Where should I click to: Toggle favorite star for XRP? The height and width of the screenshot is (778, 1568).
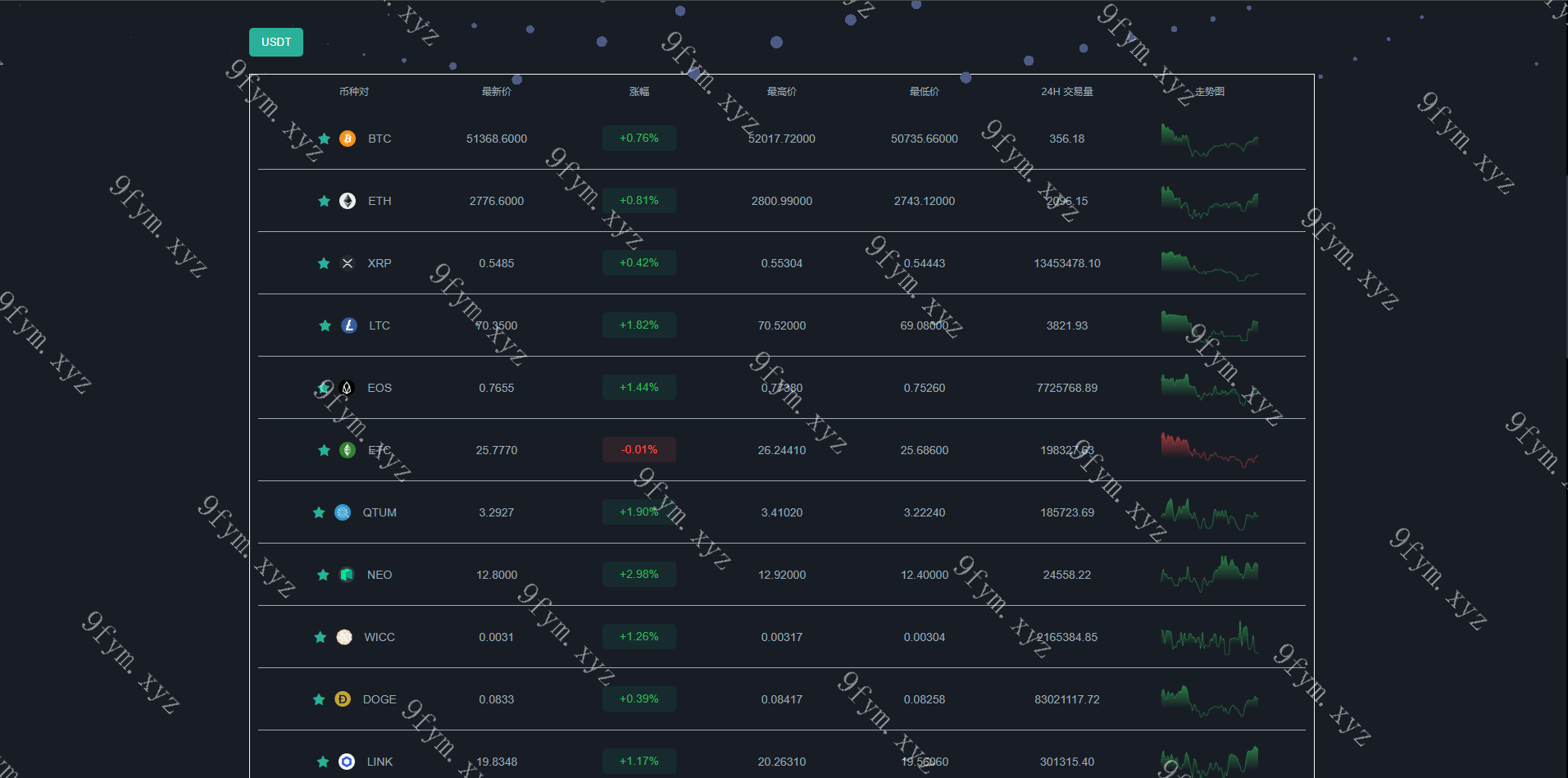tap(324, 263)
